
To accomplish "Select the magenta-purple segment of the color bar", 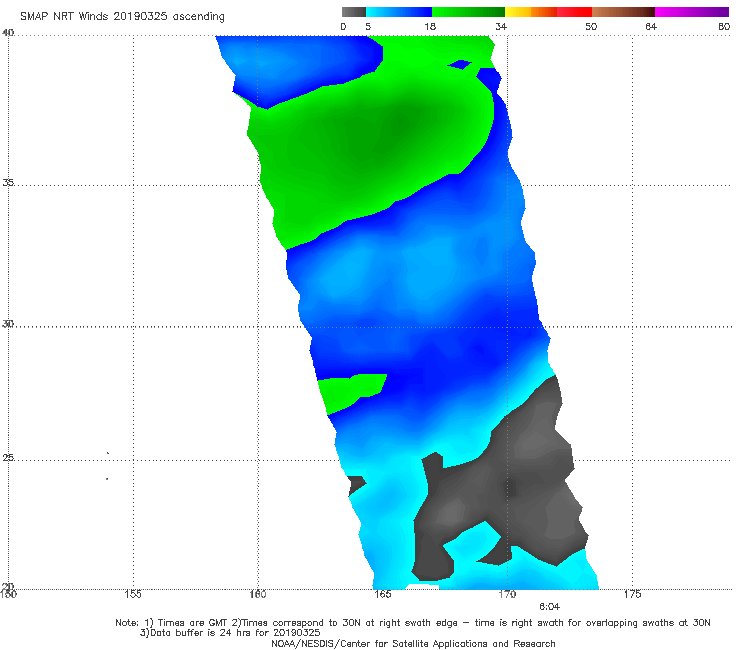I will click(692, 12).
